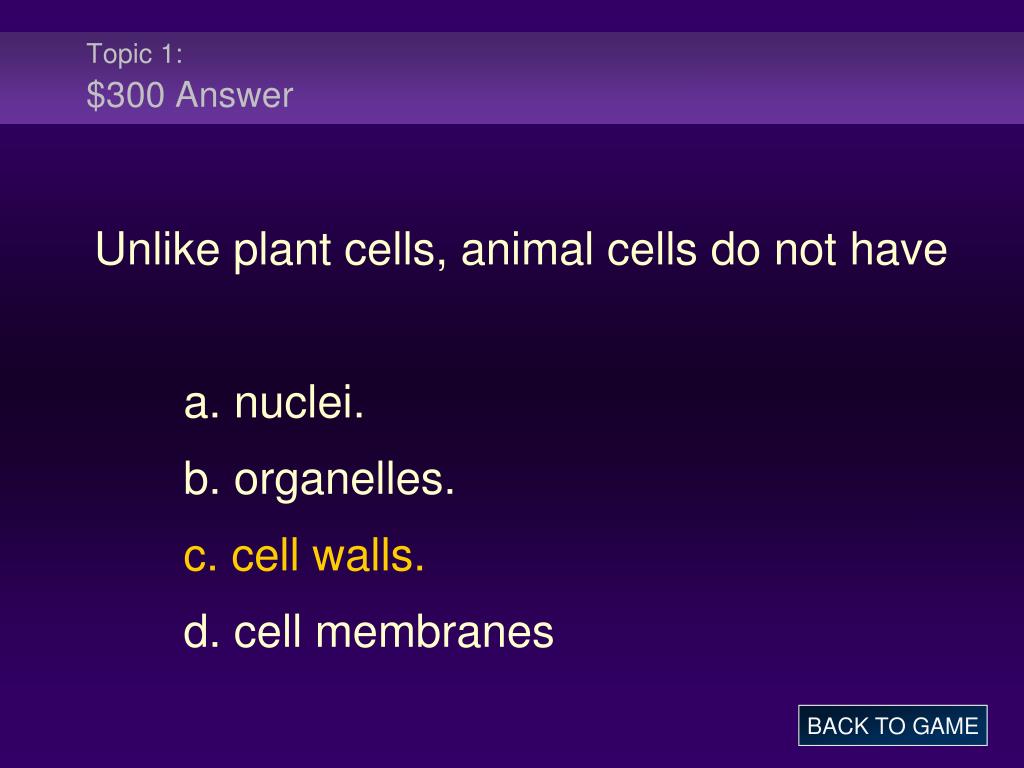Click the letter a. before nuclei
Screen dimensions: 1024x768
coord(201,403)
